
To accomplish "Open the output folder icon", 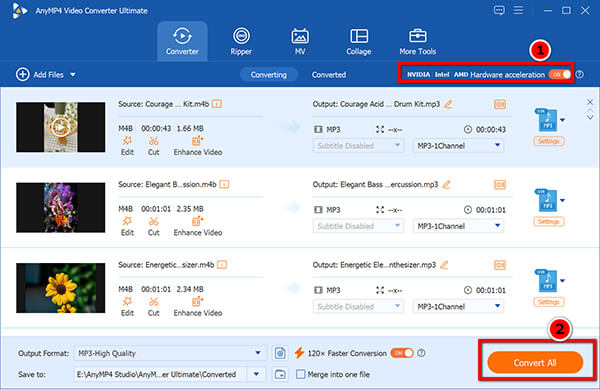I will coord(280,374).
